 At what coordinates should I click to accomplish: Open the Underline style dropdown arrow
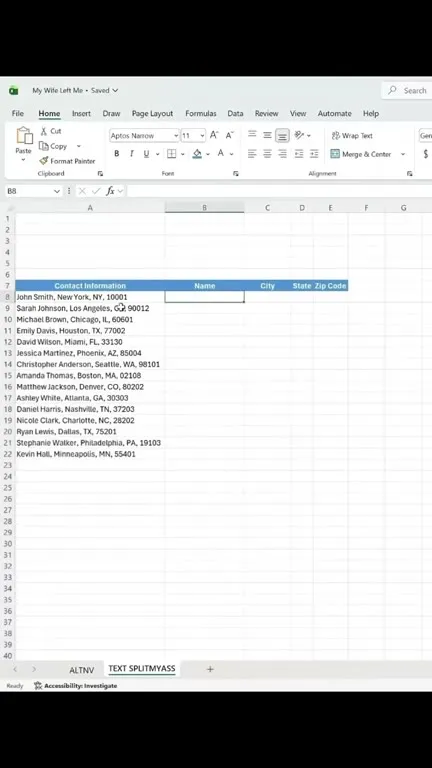(x=157, y=154)
